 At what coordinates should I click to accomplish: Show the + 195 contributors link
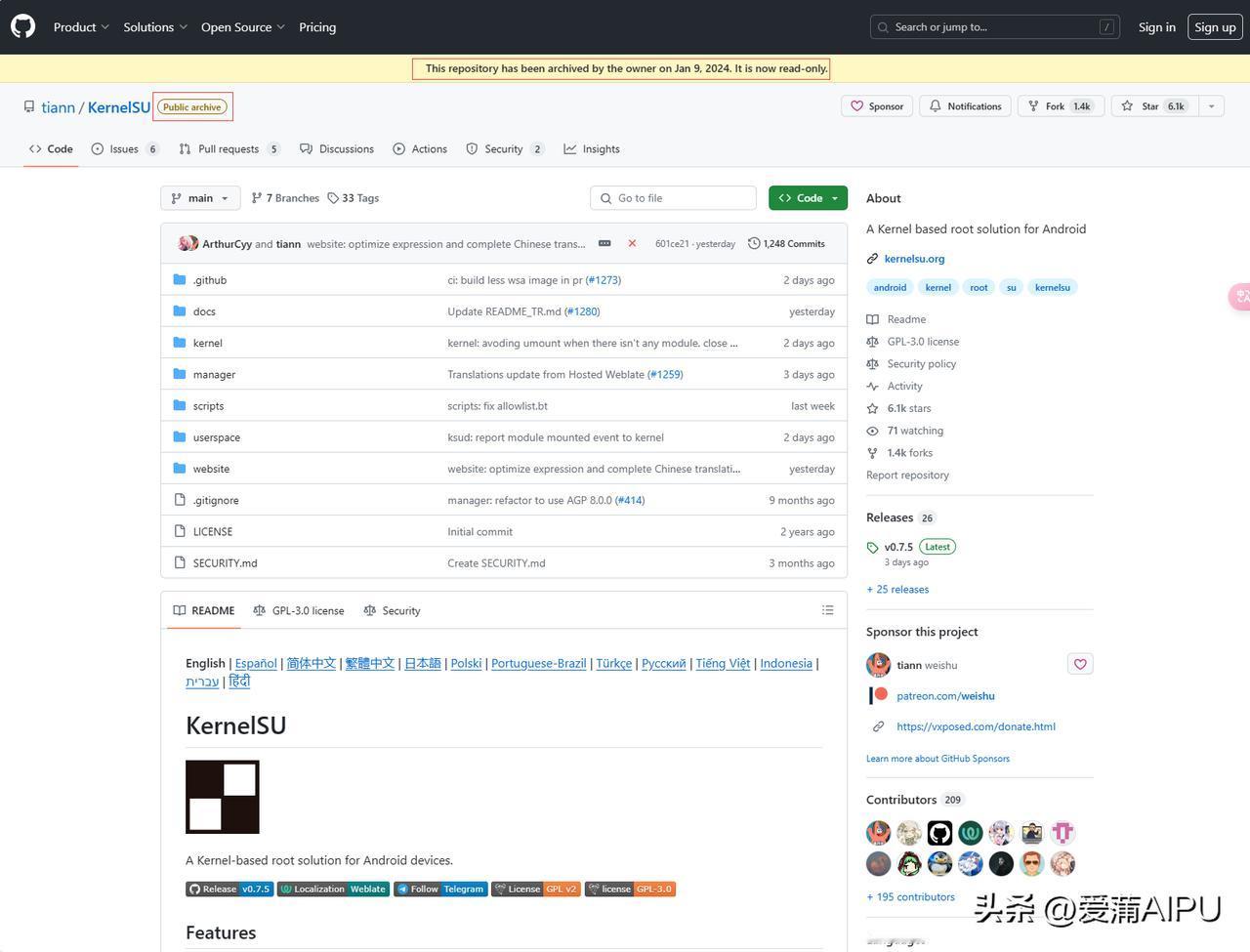(x=910, y=897)
